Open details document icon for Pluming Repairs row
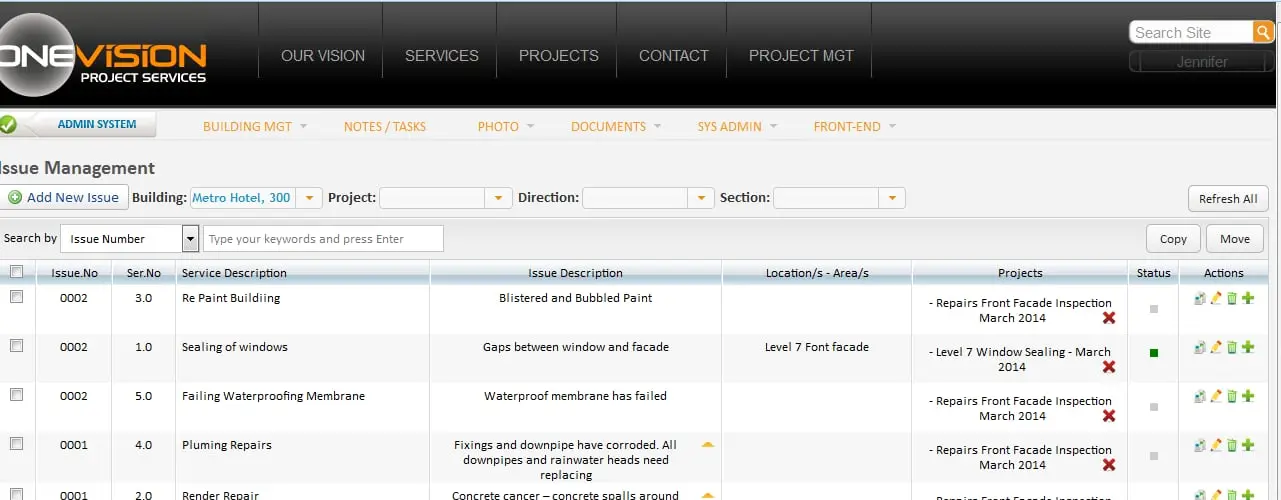This screenshot has width=1281, height=500. coord(1200,445)
